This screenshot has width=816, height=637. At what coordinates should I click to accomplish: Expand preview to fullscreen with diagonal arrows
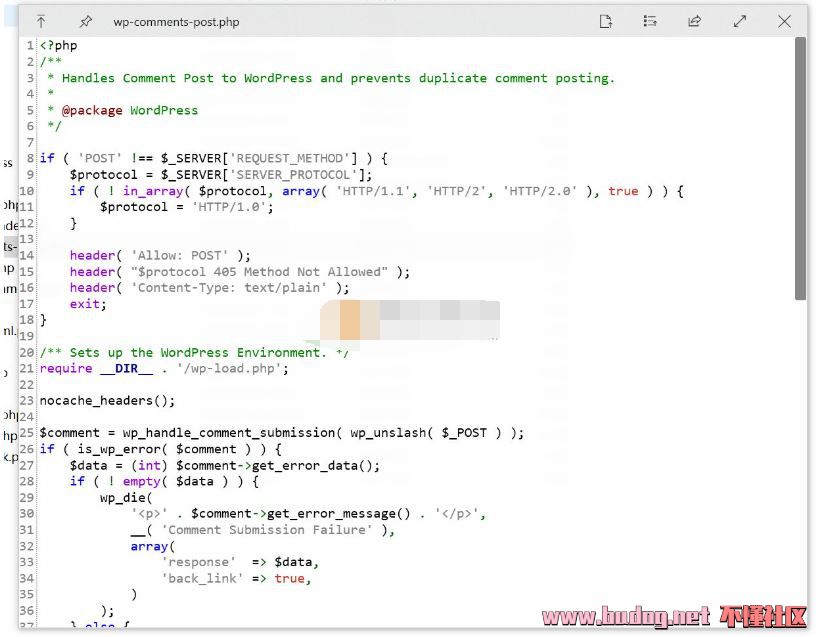click(x=740, y=21)
